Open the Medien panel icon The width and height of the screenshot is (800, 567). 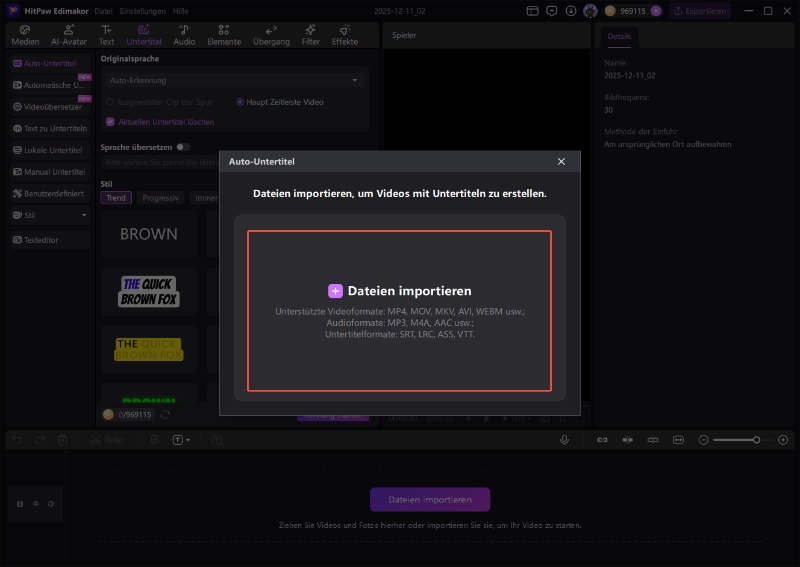(25, 30)
